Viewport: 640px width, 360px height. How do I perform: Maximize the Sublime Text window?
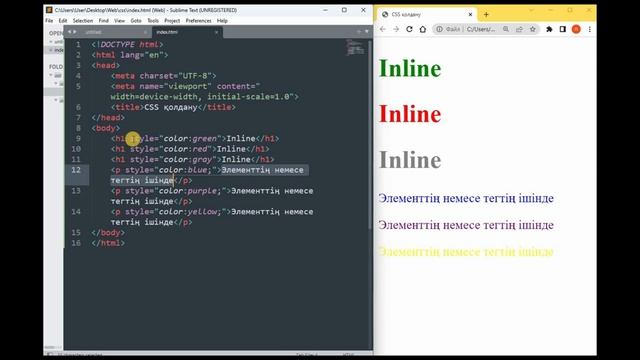click(x=344, y=10)
